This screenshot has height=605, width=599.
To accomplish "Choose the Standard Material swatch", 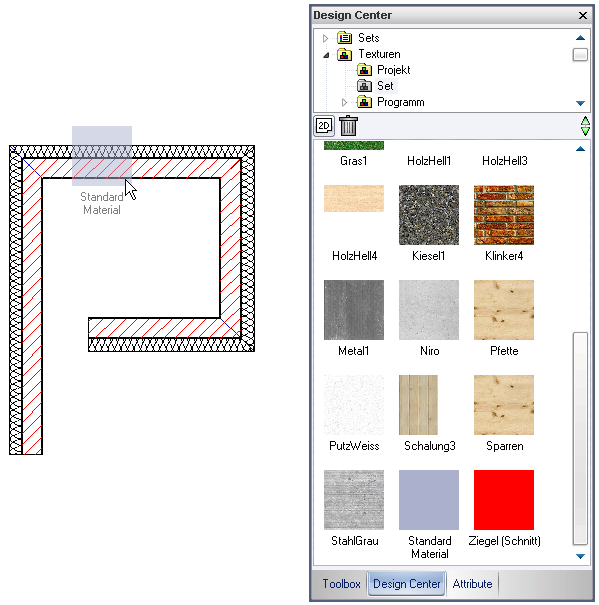I will click(429, 500).
